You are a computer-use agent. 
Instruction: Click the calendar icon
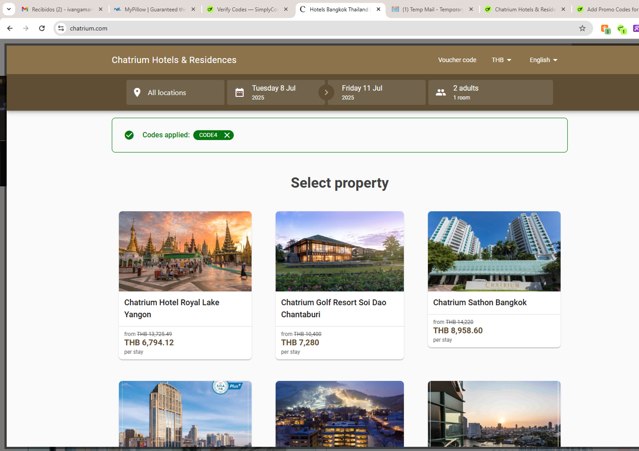click(240, 92)
